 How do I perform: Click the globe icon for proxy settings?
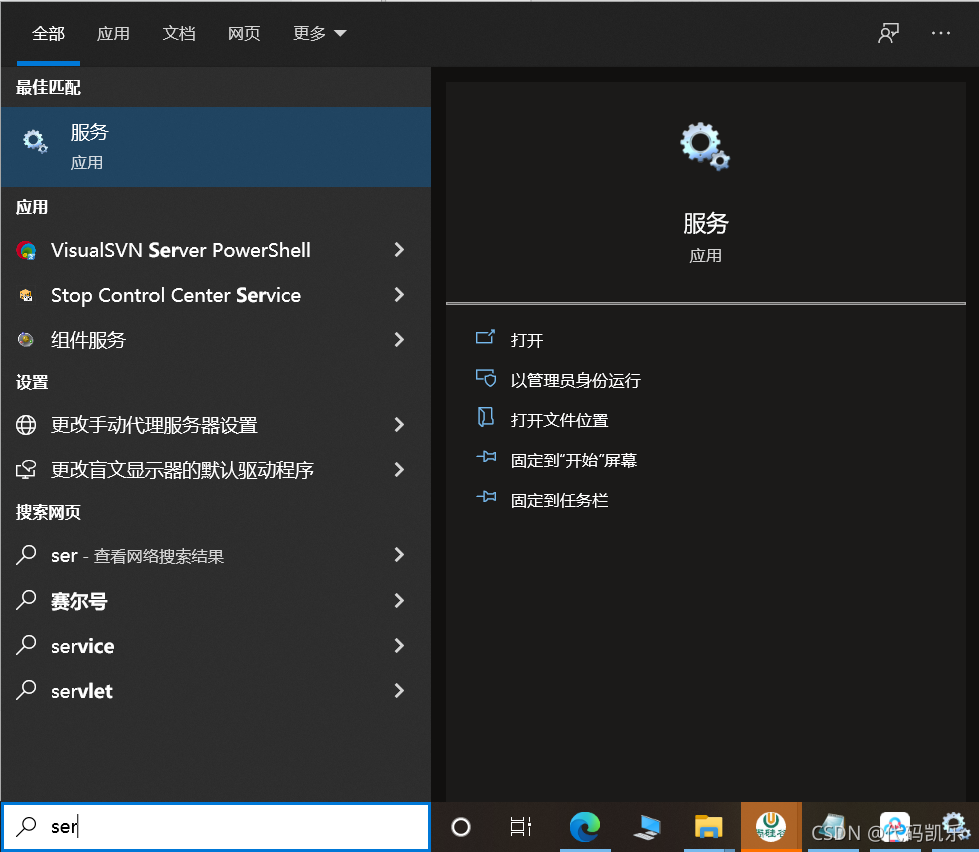pyautogui.click(x=26, y=424)
